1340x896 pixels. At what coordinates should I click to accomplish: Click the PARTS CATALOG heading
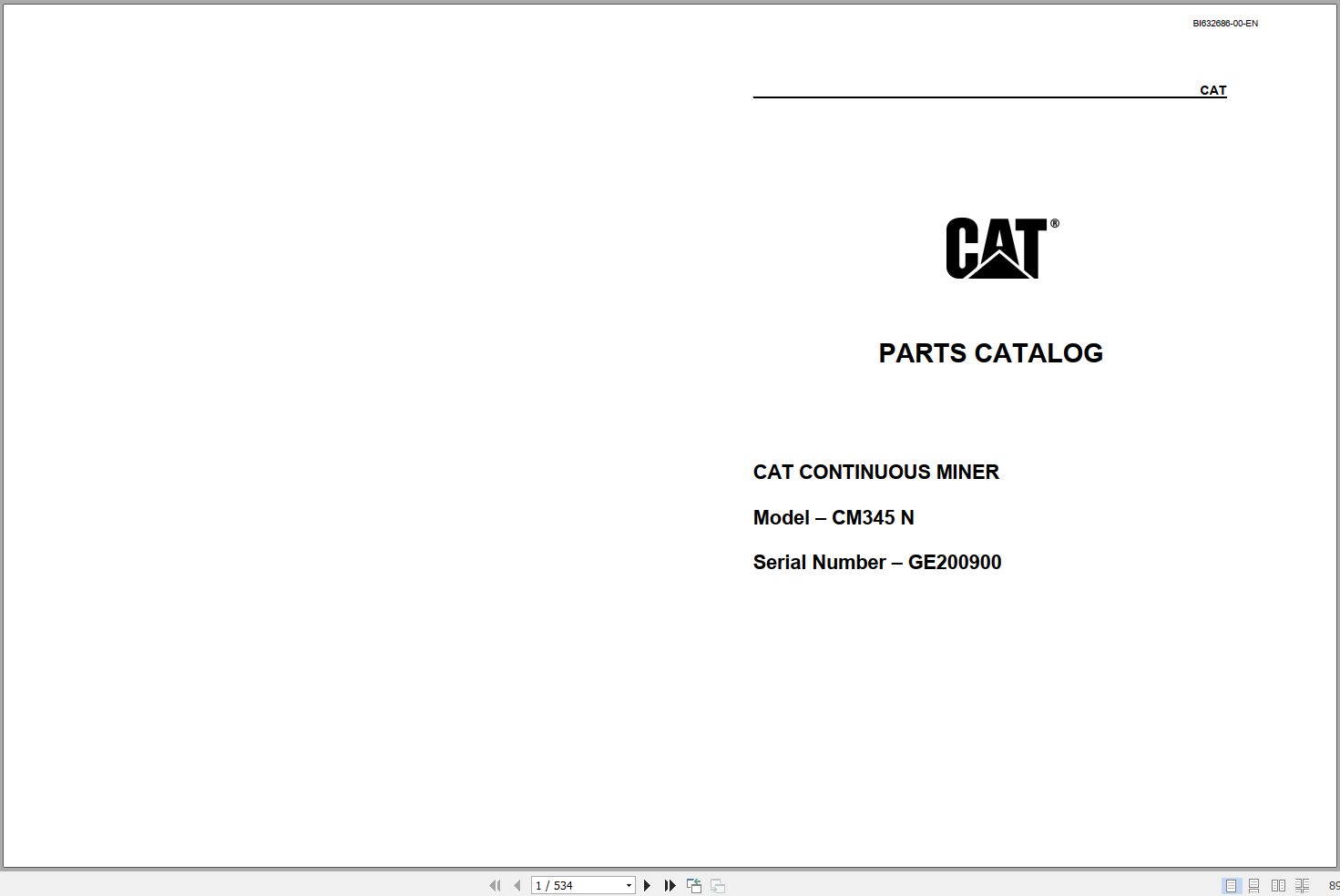[x=990, y=353]
